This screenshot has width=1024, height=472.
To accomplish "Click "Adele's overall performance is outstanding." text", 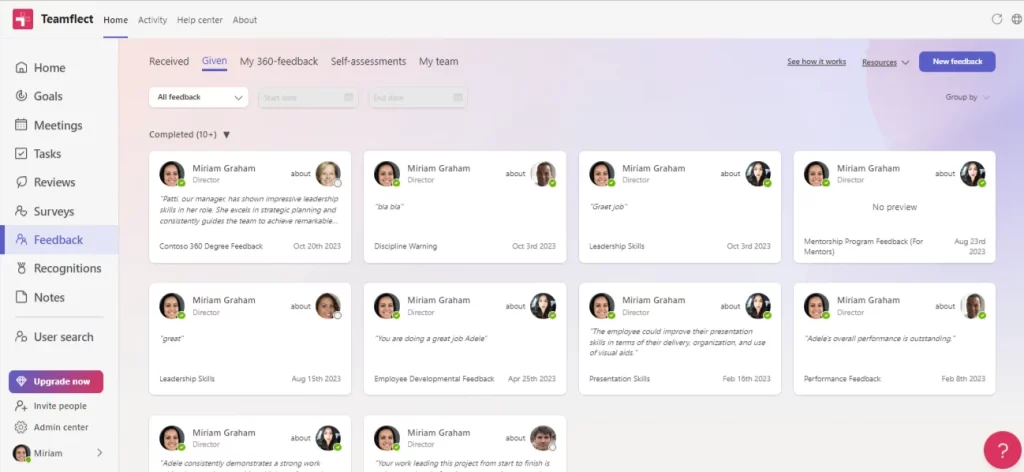I will click(880, 339).
